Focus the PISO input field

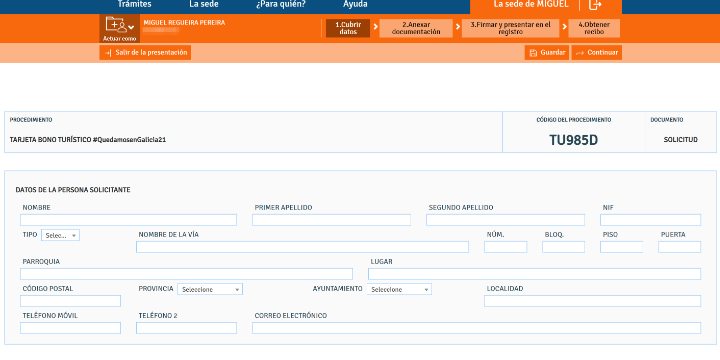(x=621, y=247)
